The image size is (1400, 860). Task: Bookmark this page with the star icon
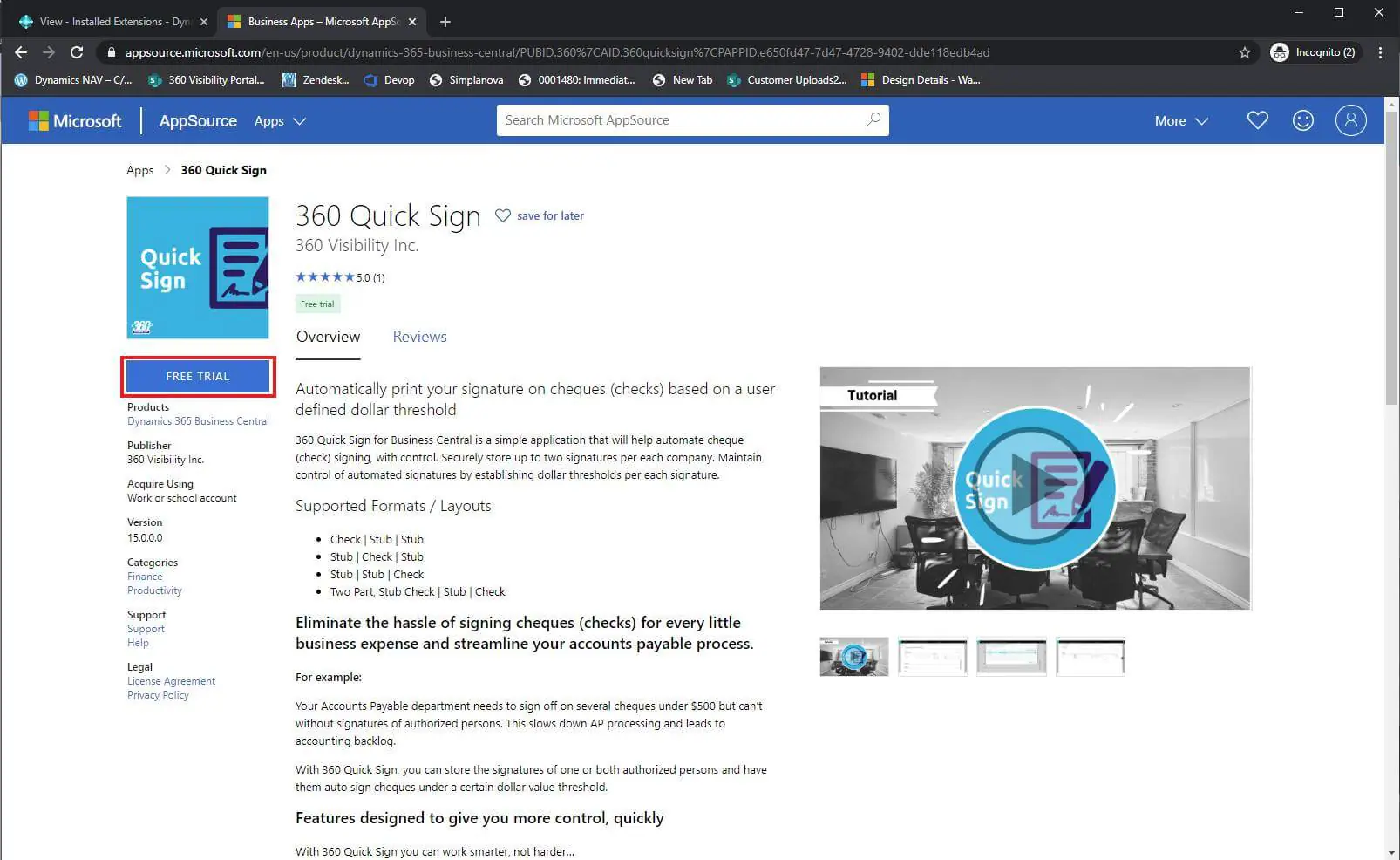(x=1245, y=52)
